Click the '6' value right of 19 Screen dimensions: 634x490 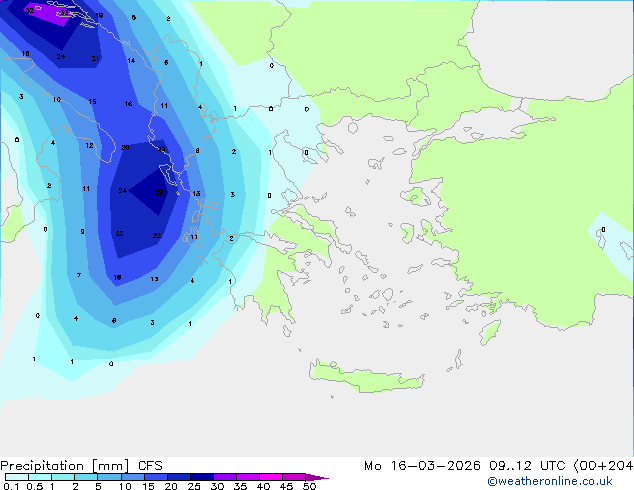click(134, 17)
